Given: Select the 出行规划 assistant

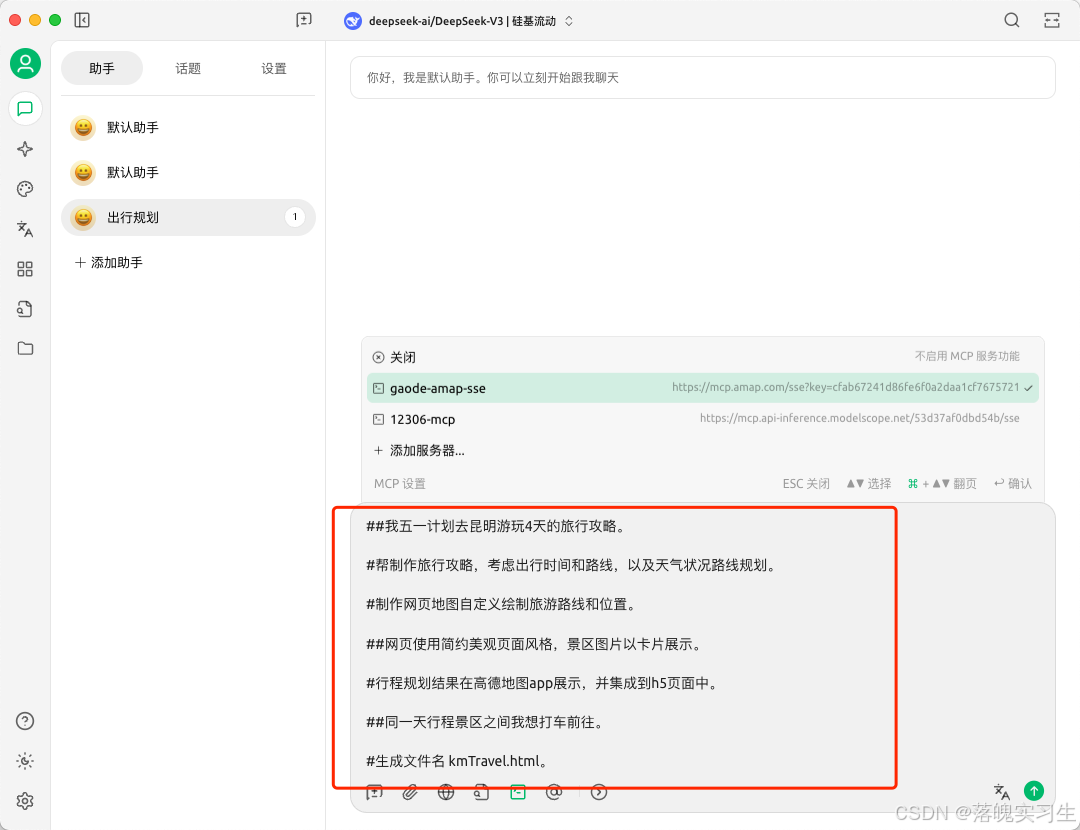Looking at the screenshot, I should point(135,217).
